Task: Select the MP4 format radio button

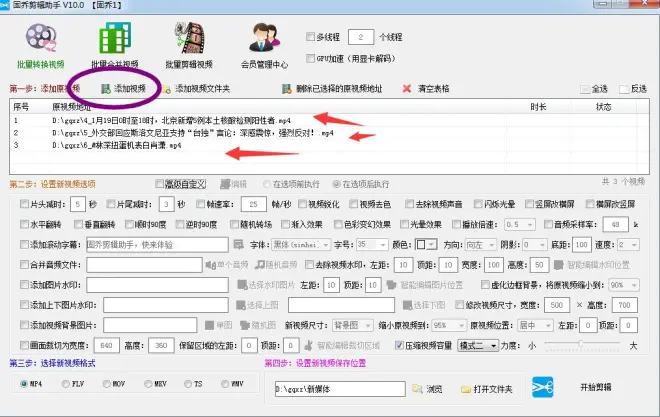Action: pyautogui.click(x=25, y=382)
